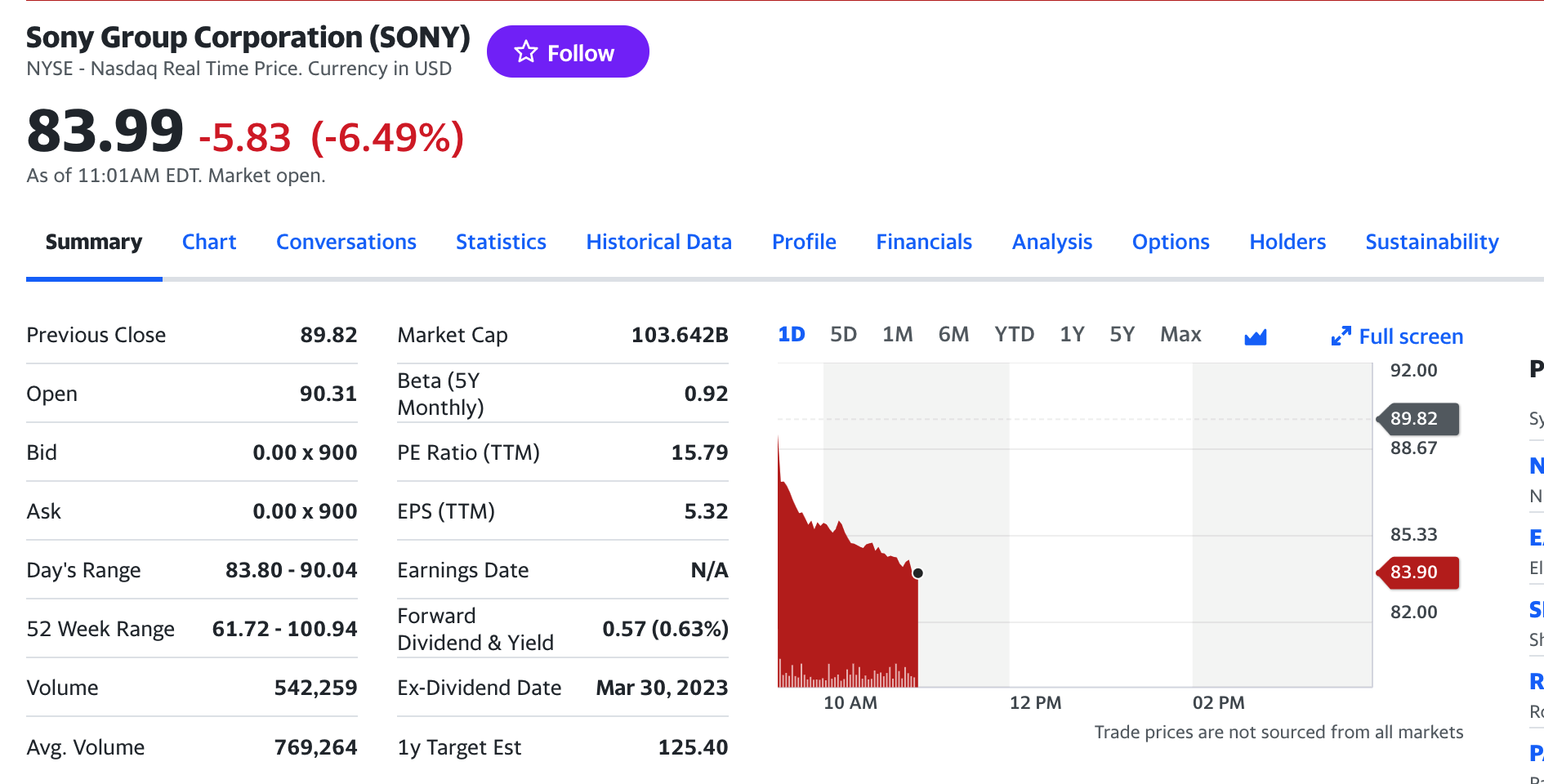The image size is (1544, 784).
Task: Click the Volume value 542,259
Action: (x=315, y=688)
